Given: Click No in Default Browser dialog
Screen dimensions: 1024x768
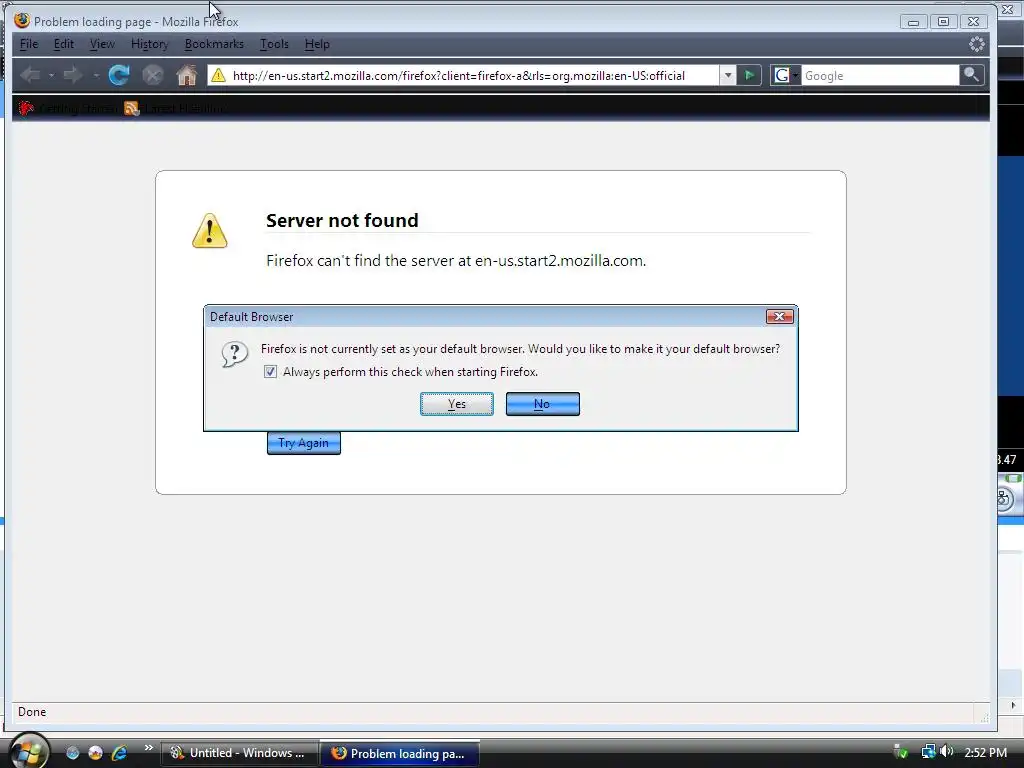Looking at the screenshot, I should tap(542, 404).
